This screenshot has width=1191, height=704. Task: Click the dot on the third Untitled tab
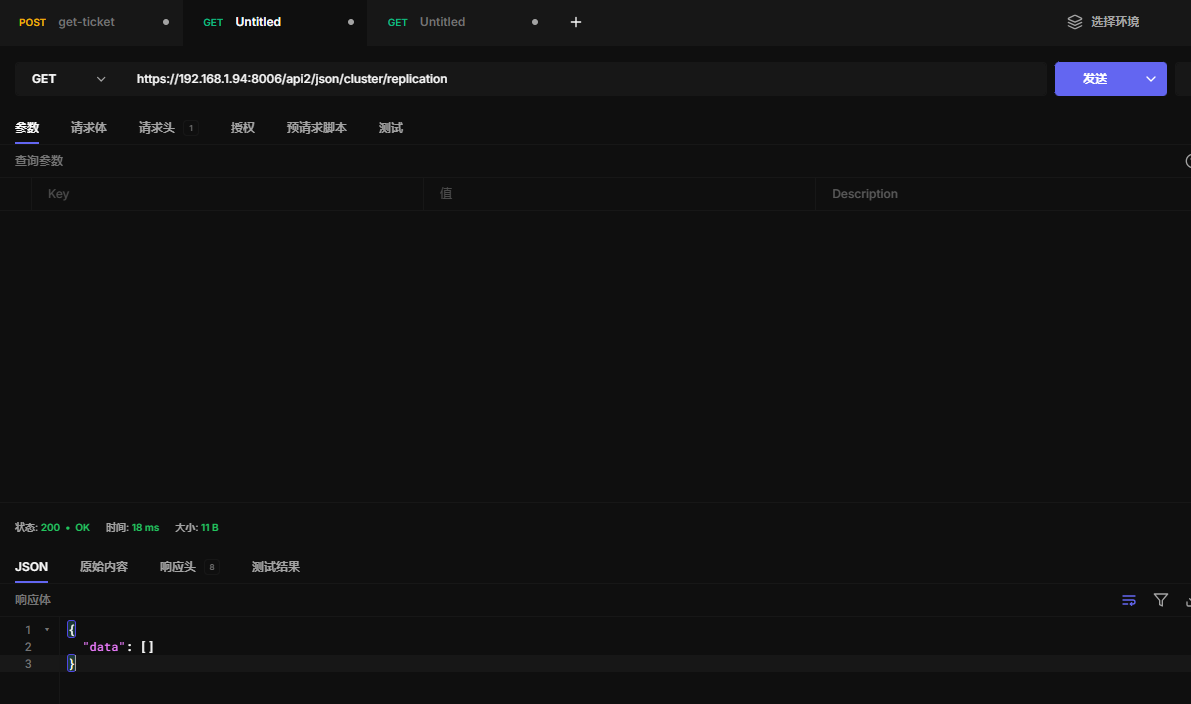tap(535, 22)
